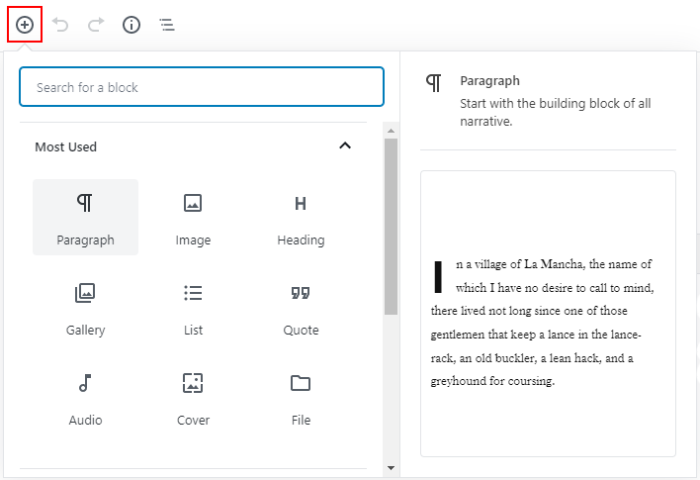Click the pilcrow icon in preview panel

click(433, 83)
